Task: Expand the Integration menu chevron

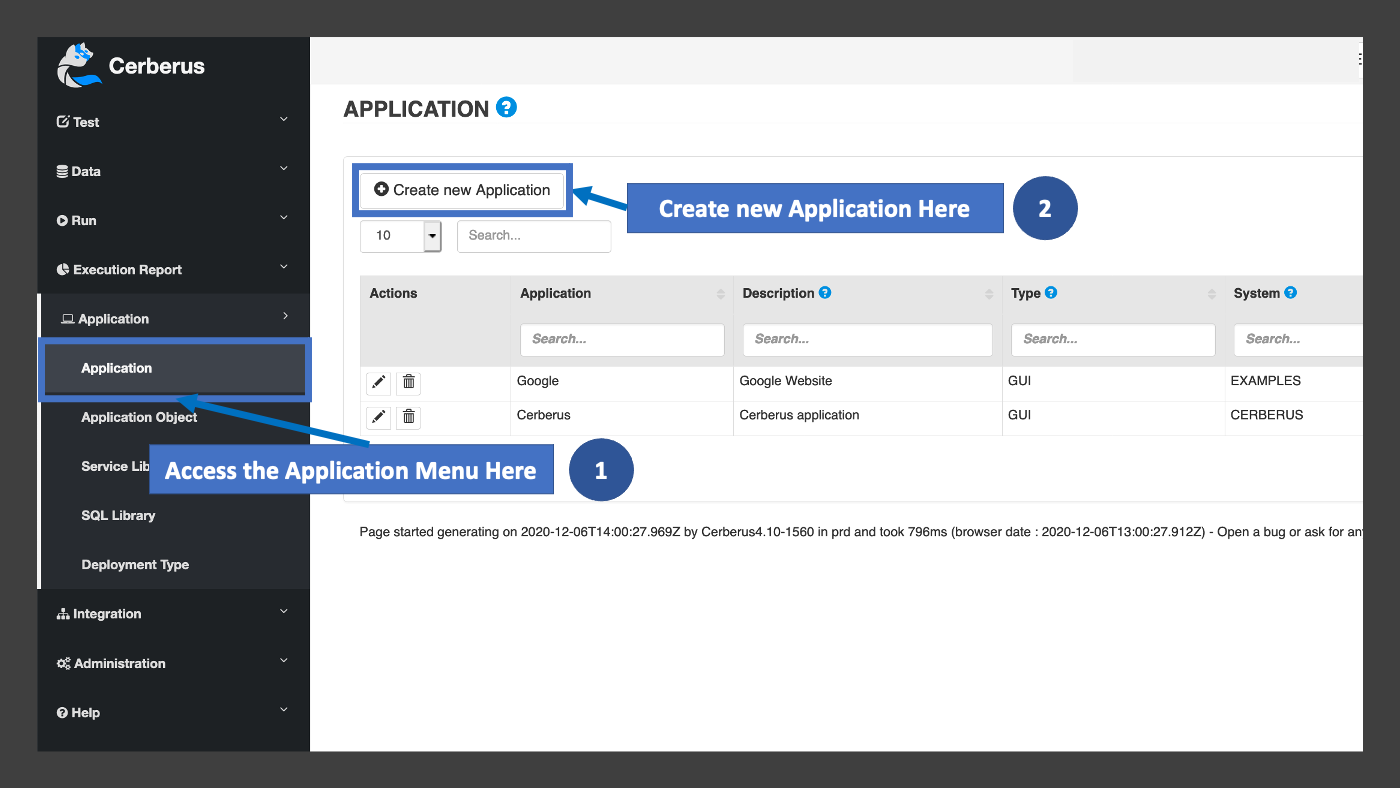Action: tap(284, 612)
